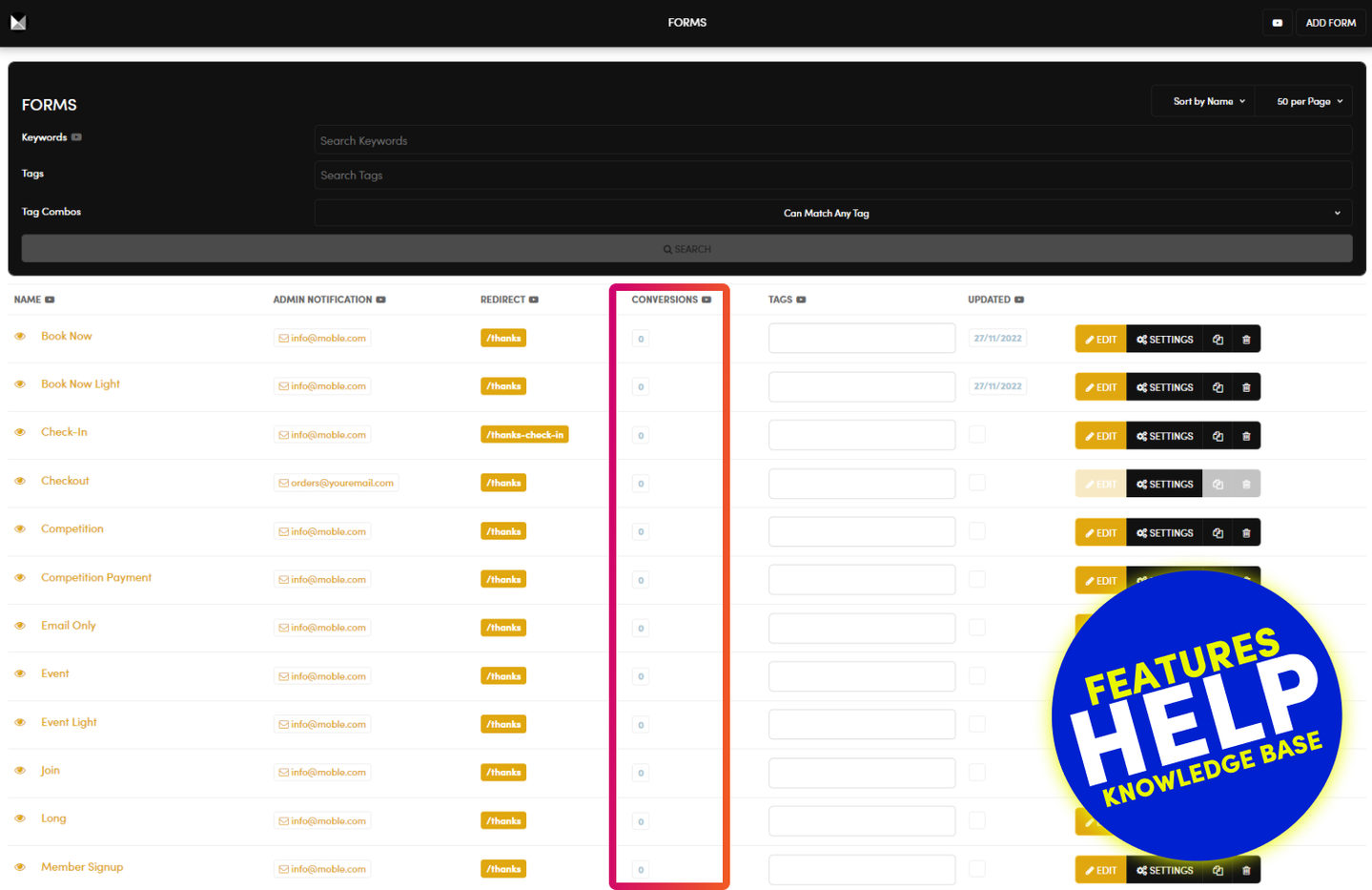Click the trash icon for Competition form
Image resolution: width=1372 pixels, height=890 pixels.
1246,532
